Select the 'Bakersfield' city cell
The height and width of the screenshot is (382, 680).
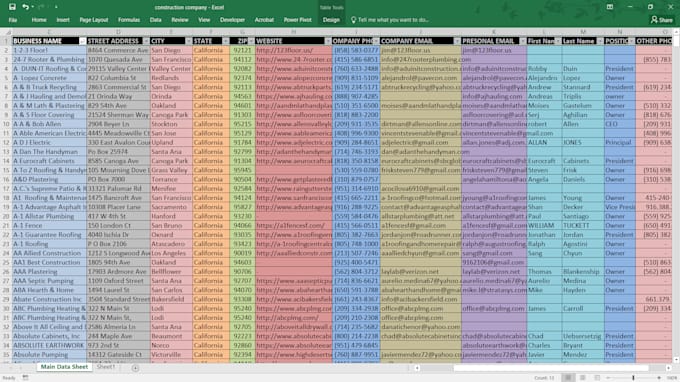171,299
